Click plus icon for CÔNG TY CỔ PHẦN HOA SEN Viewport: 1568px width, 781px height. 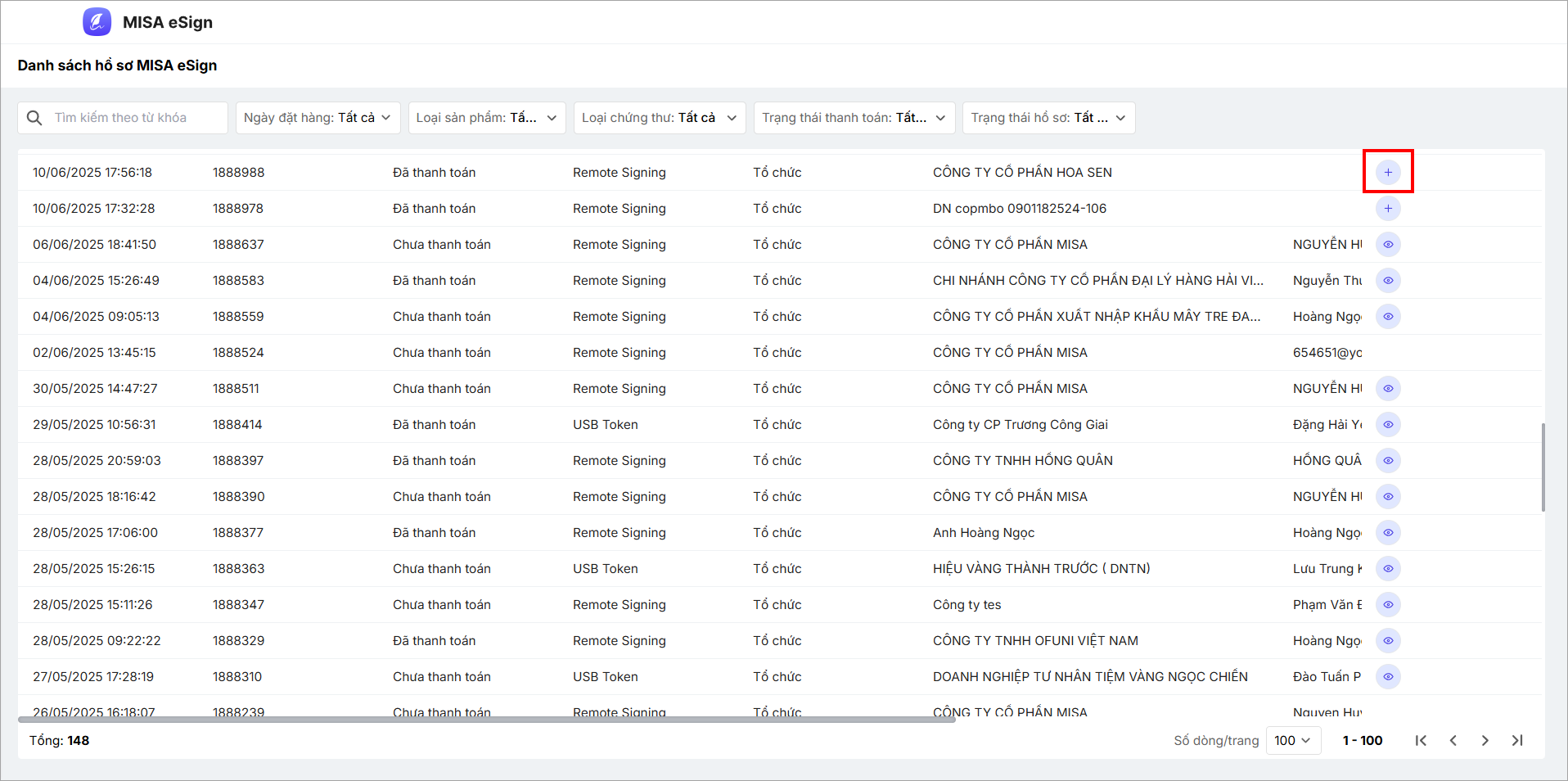tap(1387, 173)
